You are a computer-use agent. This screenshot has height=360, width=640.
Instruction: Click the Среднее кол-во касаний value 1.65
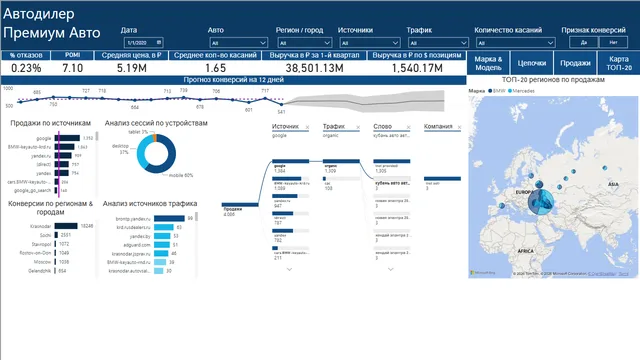click(215, 68)
